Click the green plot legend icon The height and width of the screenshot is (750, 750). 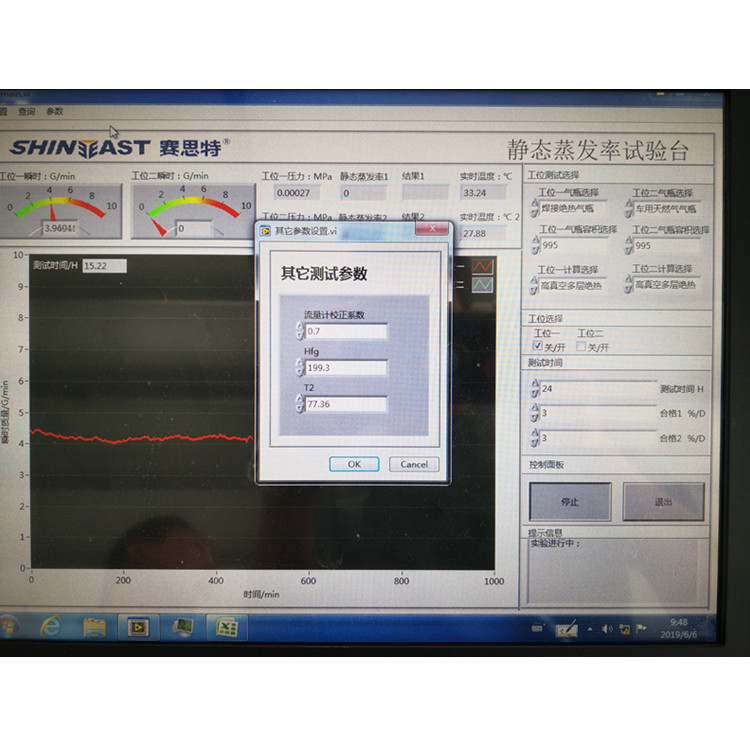click(483, 284)
